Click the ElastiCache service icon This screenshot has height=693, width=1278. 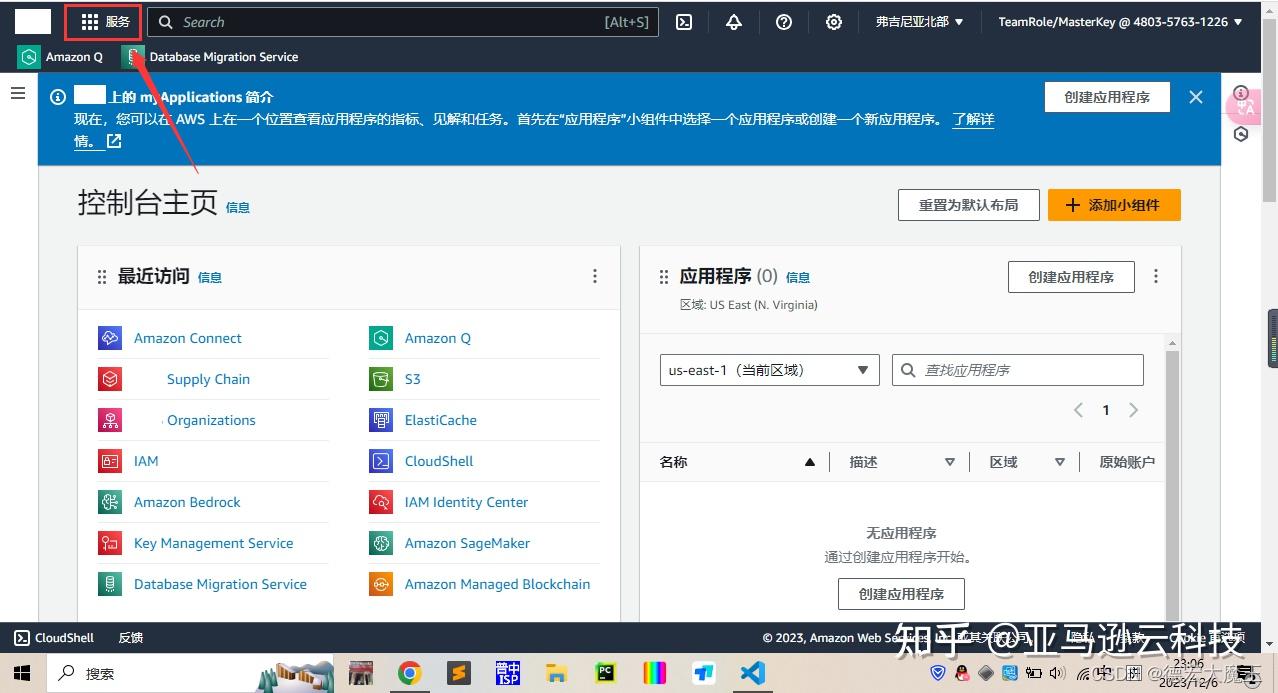381,420
